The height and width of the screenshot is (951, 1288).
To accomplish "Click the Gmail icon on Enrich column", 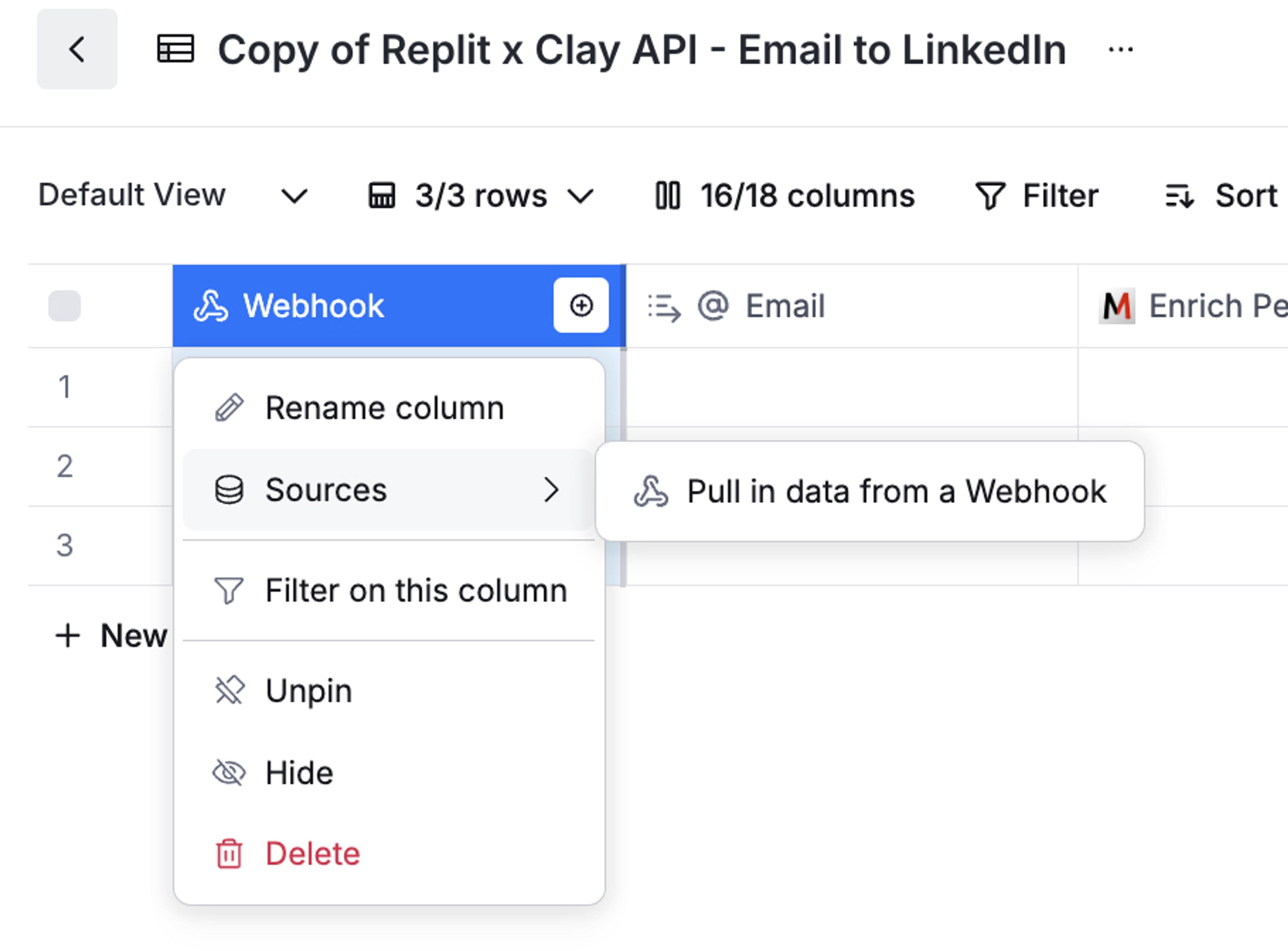I will [1116, 306].
